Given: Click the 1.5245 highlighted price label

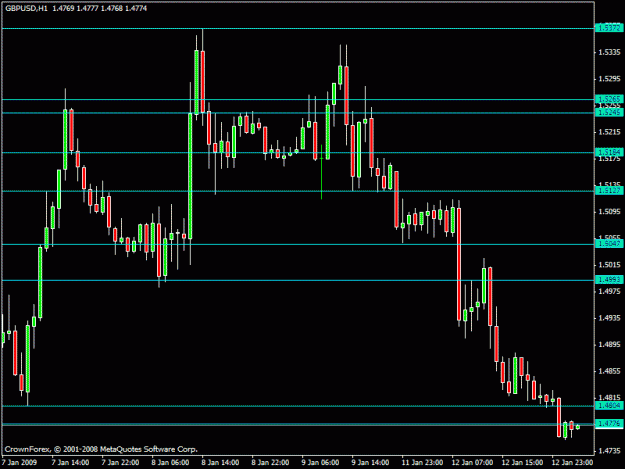Looking at the screenshot, I should click(609, 113).
